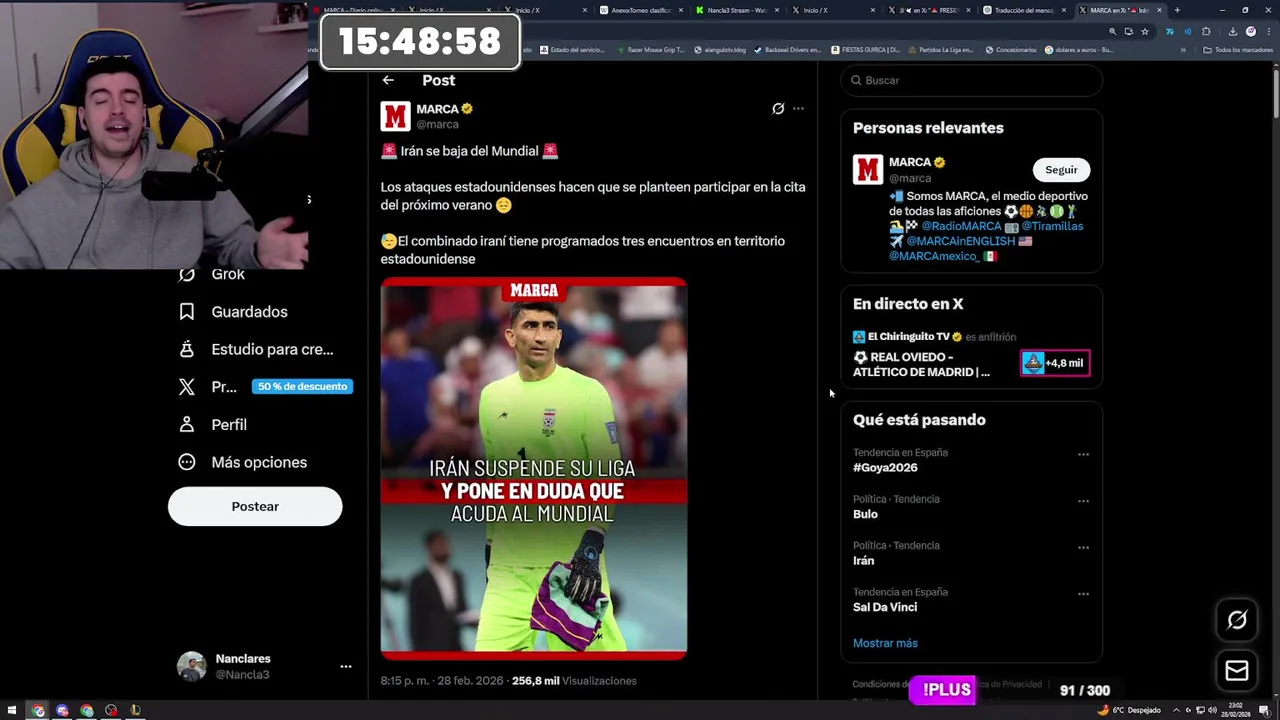Click the Postear button
The width and height of the screenshot is (1280, 720).
pos(255,506)
